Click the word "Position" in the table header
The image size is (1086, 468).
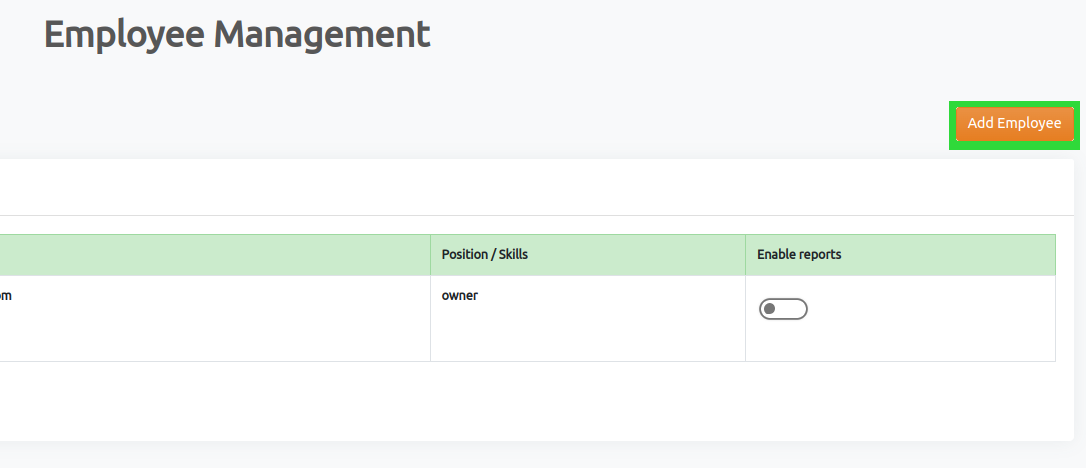[x=465, y=255]
